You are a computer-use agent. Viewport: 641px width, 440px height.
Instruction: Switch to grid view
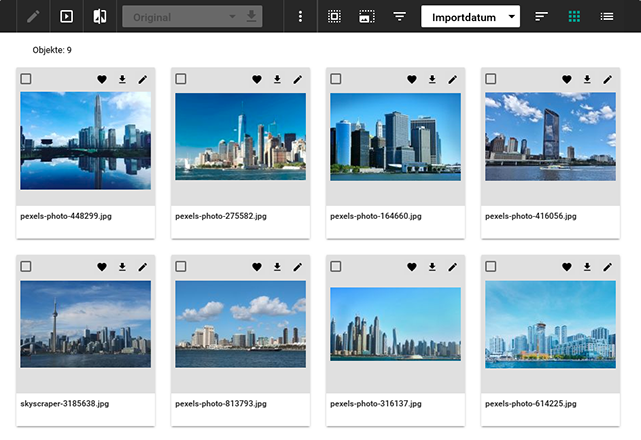(x=574, y=16)
